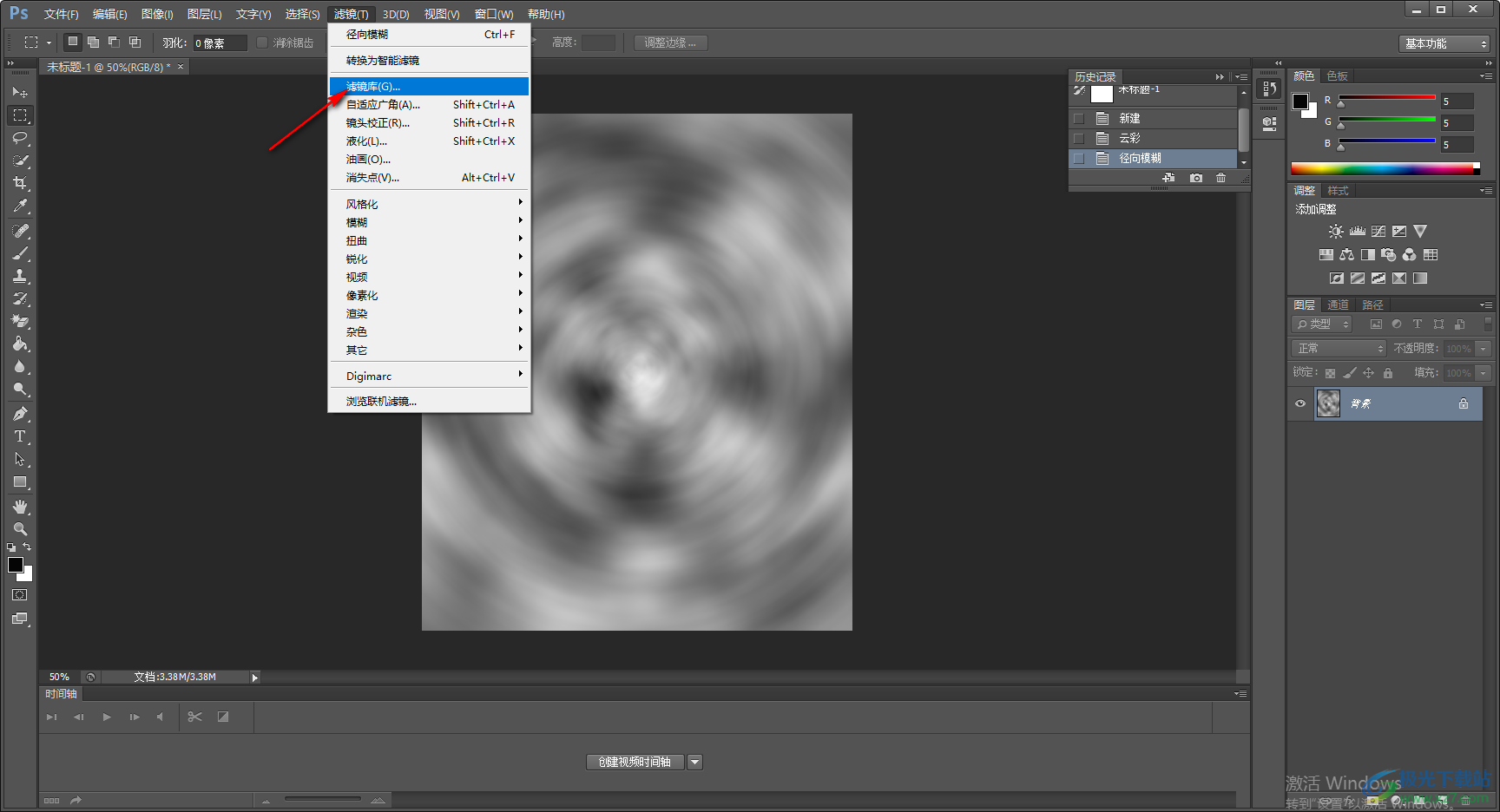Choose 浏览联机滤镜... entry
The width and height of the screenshot is (1500, 812).
430,401
